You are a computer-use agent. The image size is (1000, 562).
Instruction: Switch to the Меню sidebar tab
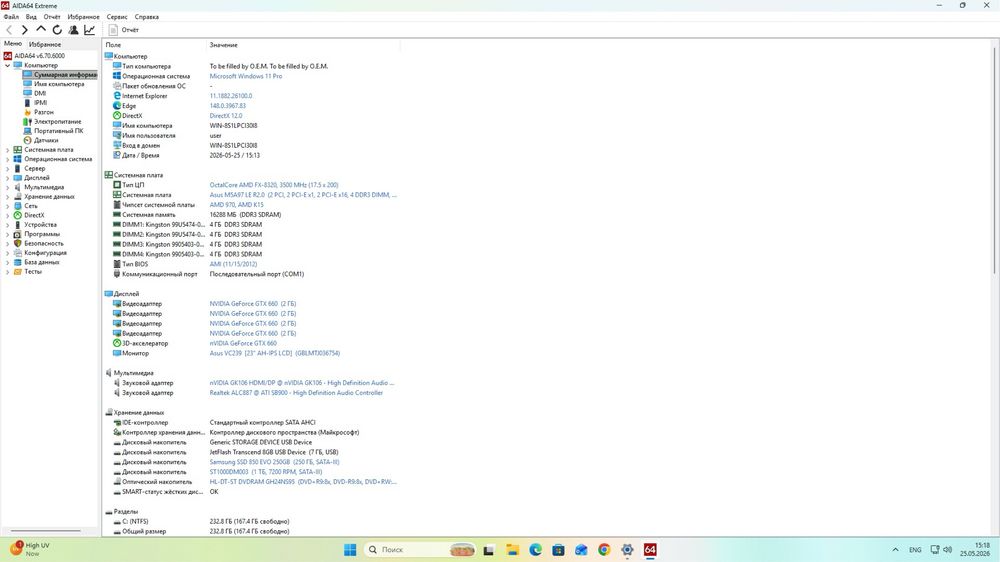(13, 43)
